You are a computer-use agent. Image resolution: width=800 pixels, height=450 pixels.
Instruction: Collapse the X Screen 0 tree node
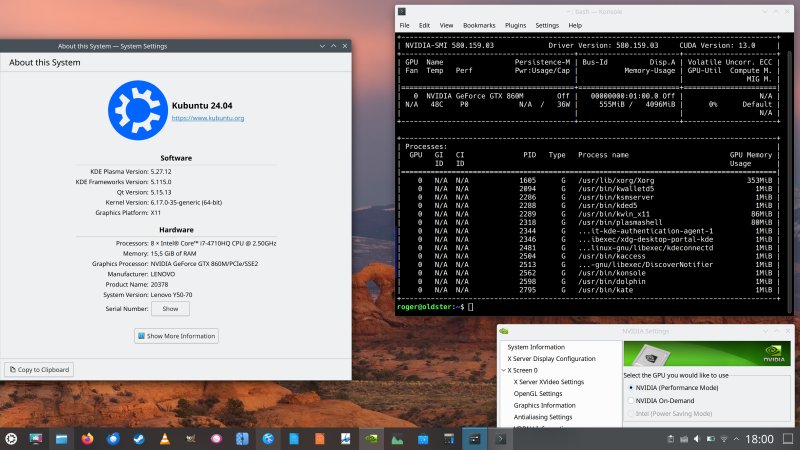(504, 370)
